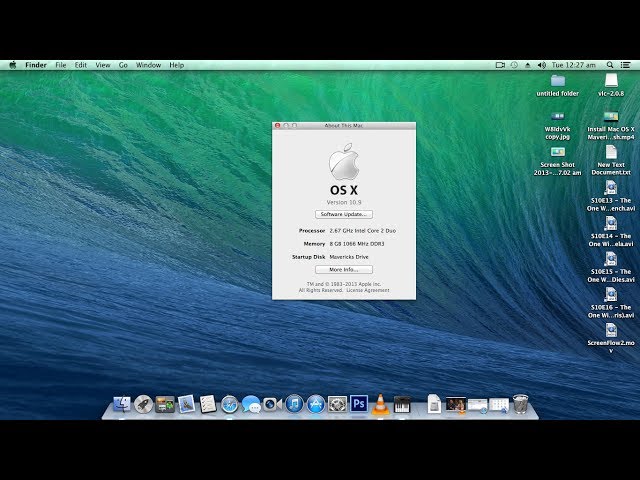Launch Safari compass icon in Dock
Screen dimensions: 640x480
[229, 404]
